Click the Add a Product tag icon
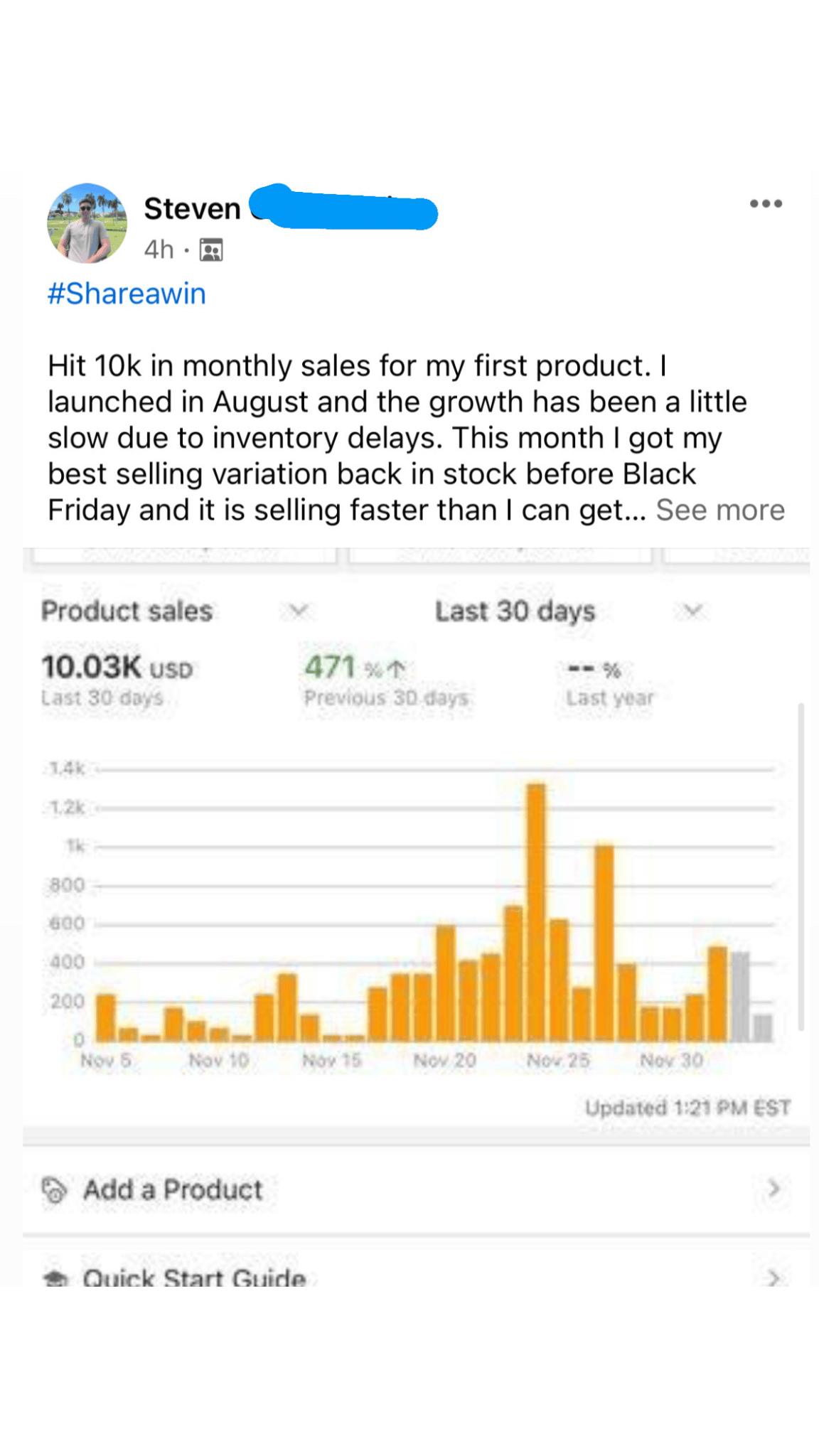Viewport: 819px width, 1456px height. [x=54, y=1189]
